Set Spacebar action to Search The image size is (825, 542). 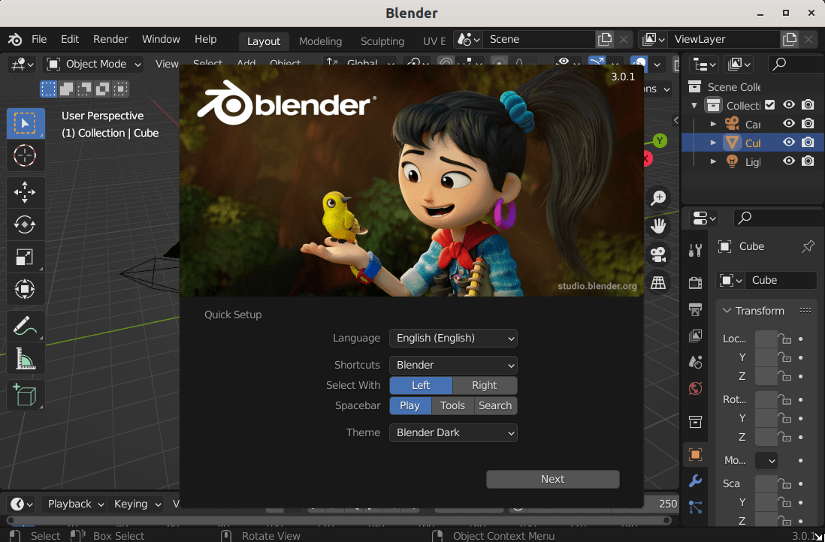(495, 406)
